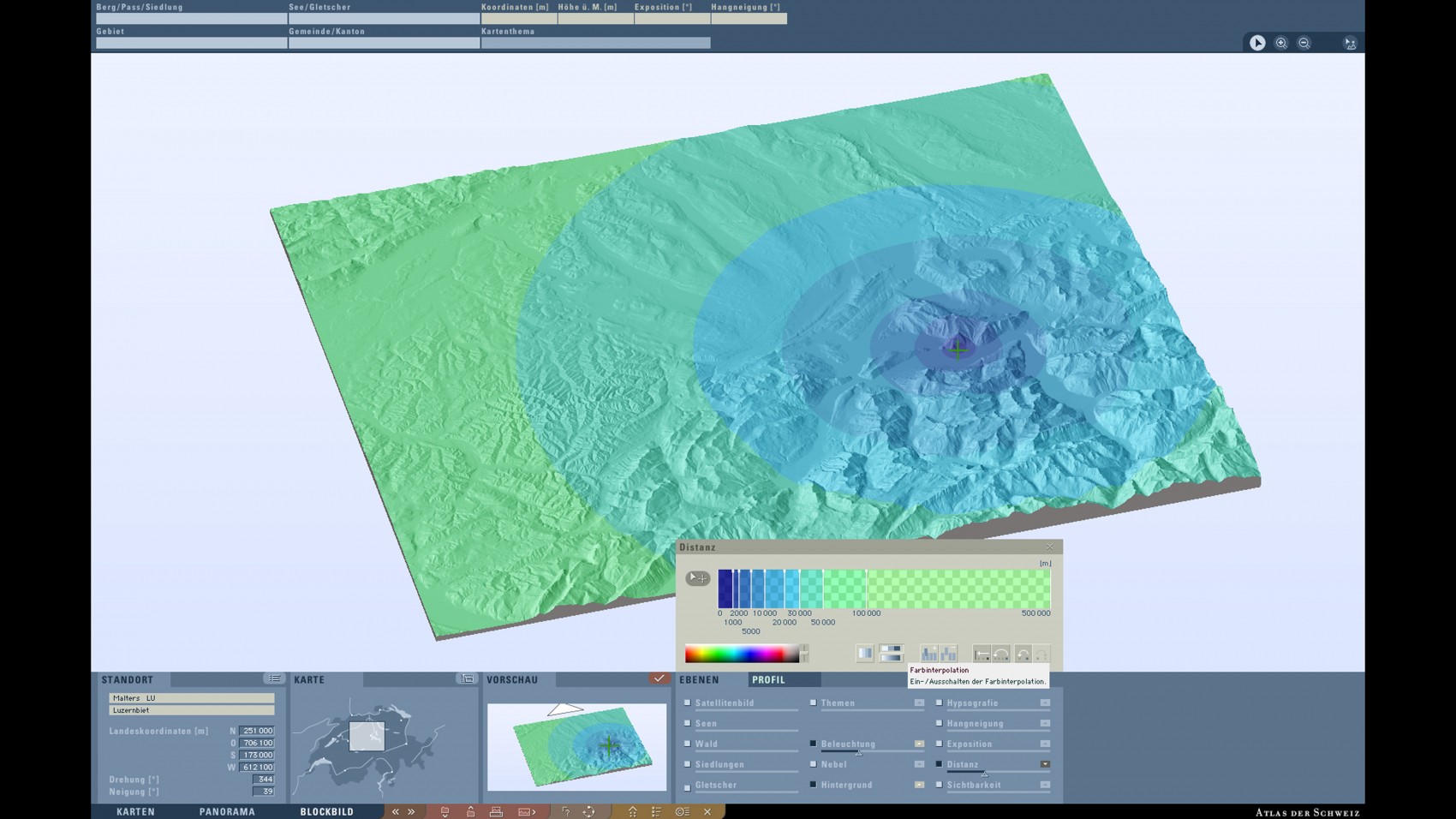
Task: Open the copyright info icon
Action: coord(682,811)
